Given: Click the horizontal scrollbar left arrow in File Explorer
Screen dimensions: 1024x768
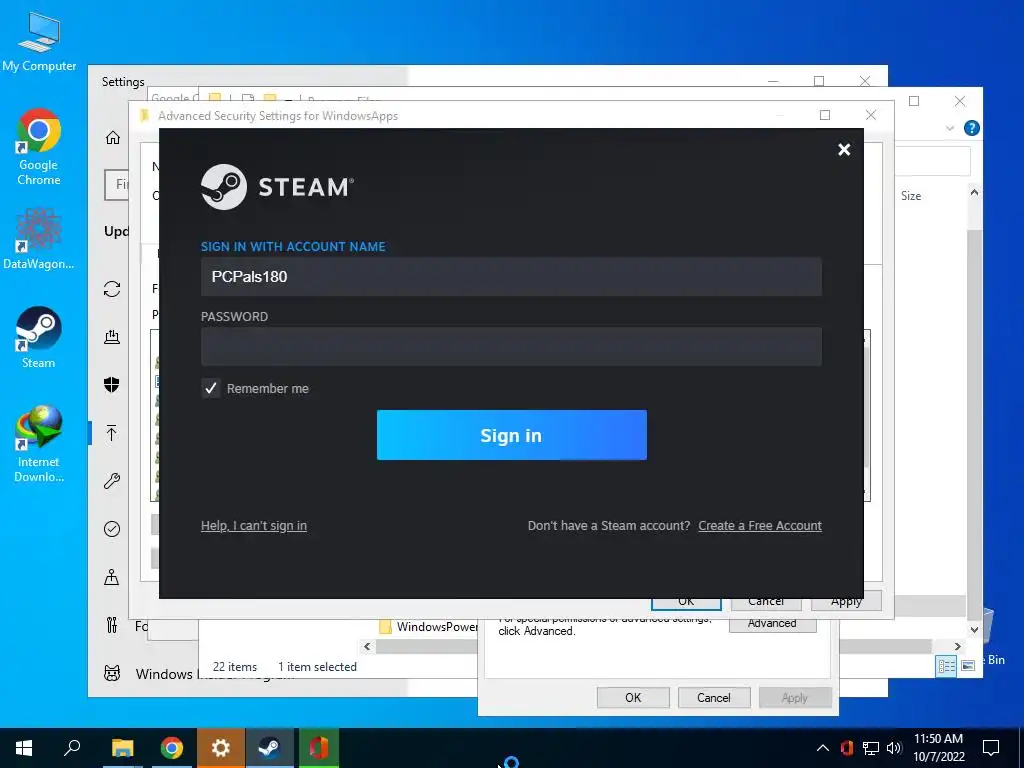Looking at the screenshot, I should click(367, 646).
